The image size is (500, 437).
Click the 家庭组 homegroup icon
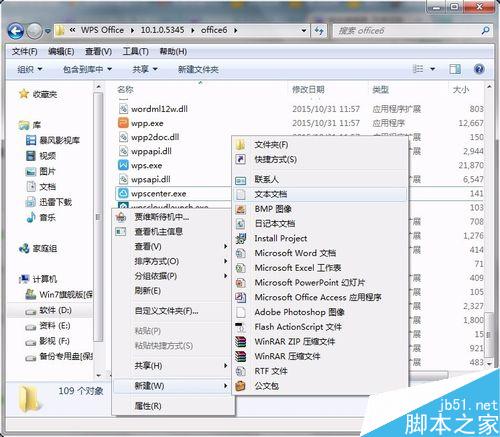(x=24, y=248)
